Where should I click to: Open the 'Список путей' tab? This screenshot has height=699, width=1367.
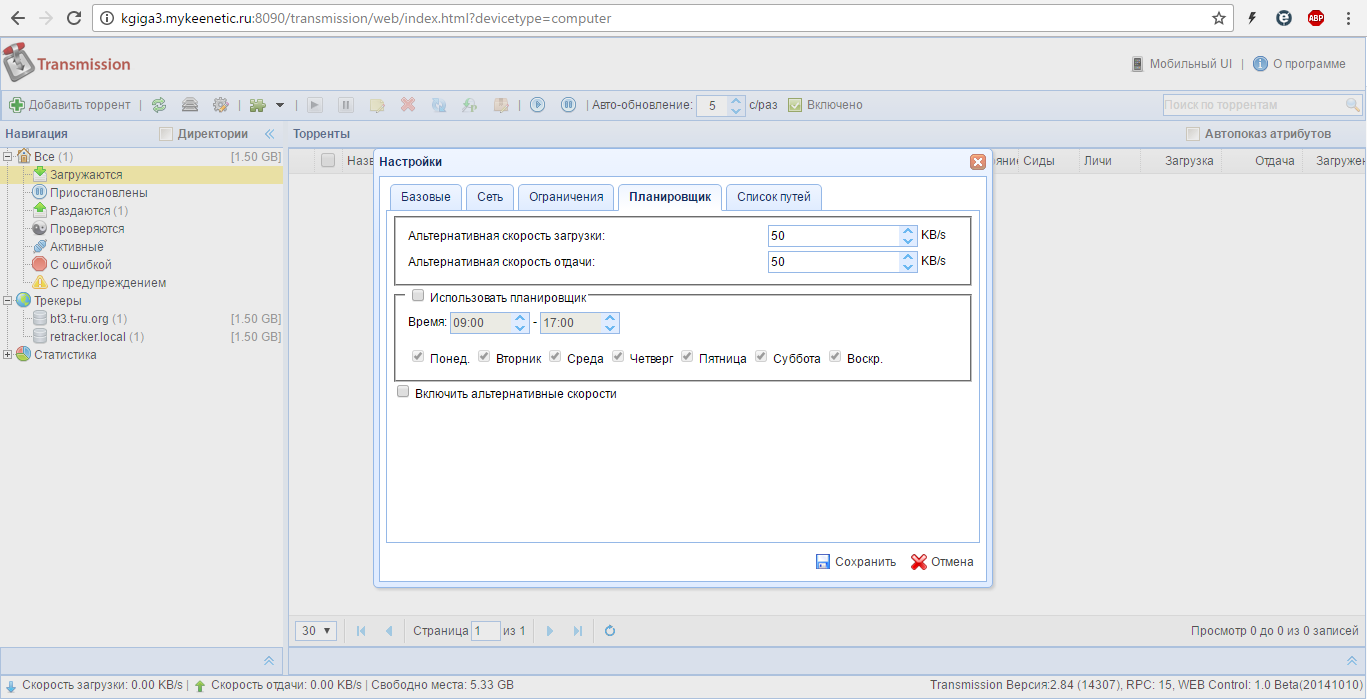[773, 197]
